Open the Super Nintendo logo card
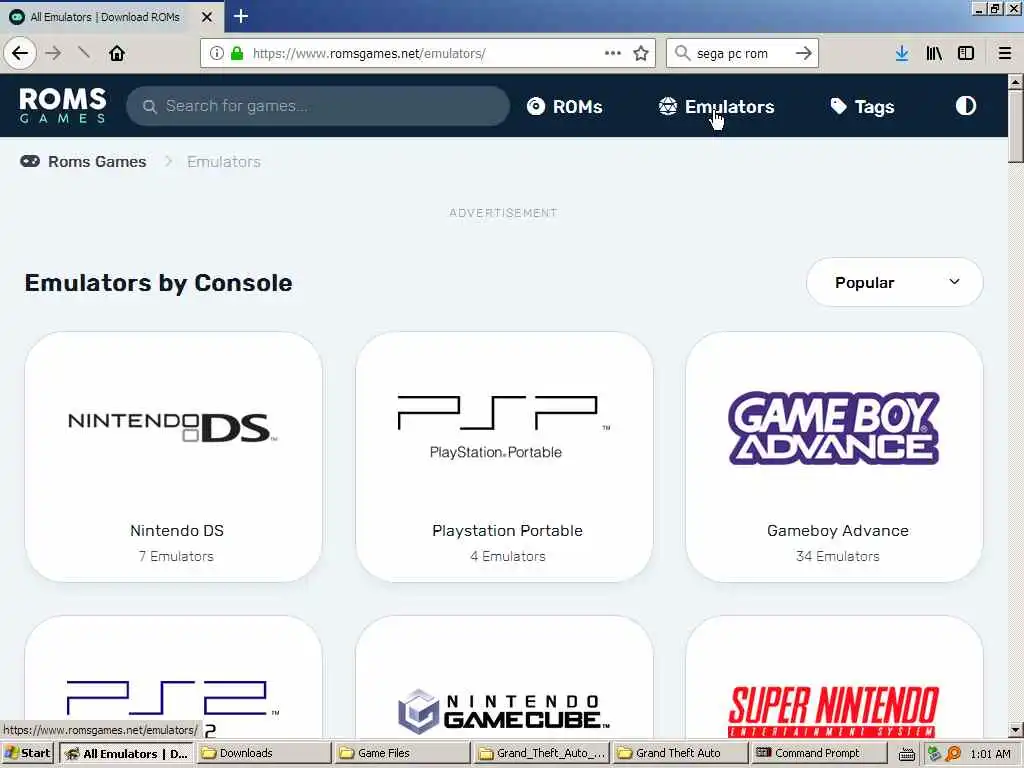The width and height of the screenshot is (1024, 768). coord(834,677)
